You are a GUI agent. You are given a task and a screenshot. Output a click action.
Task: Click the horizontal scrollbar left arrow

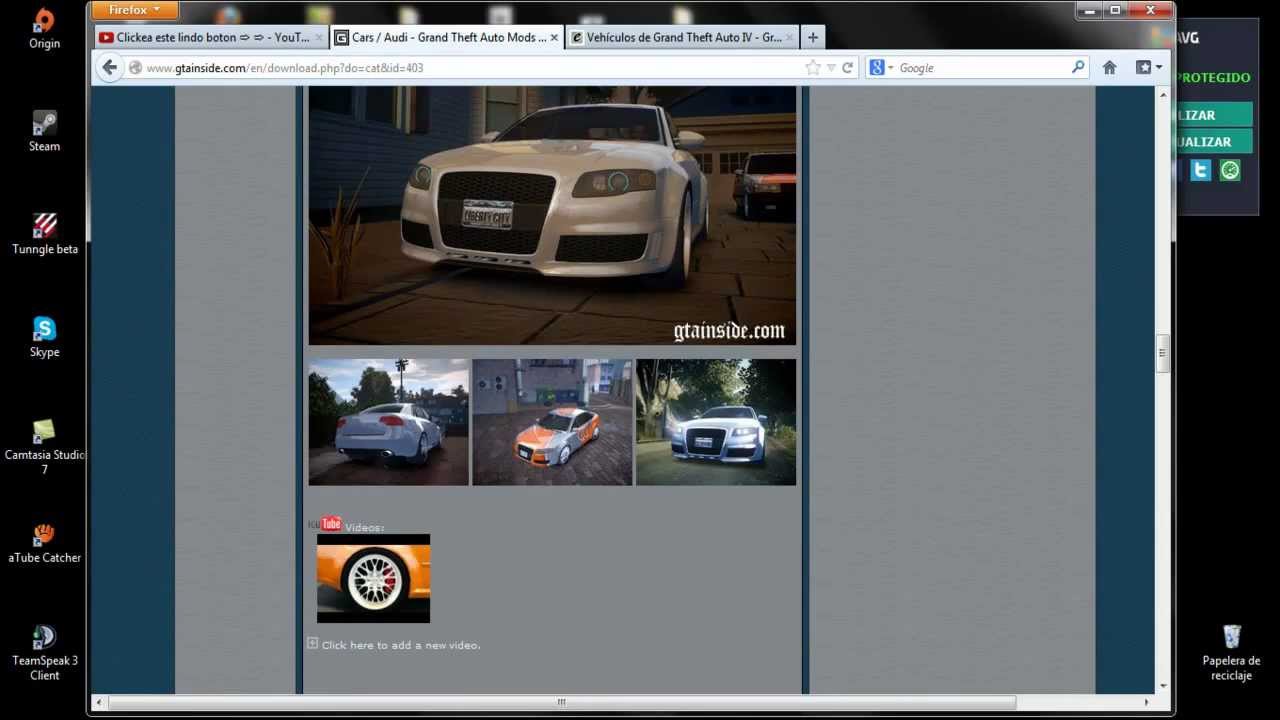[x=98, y=702]
